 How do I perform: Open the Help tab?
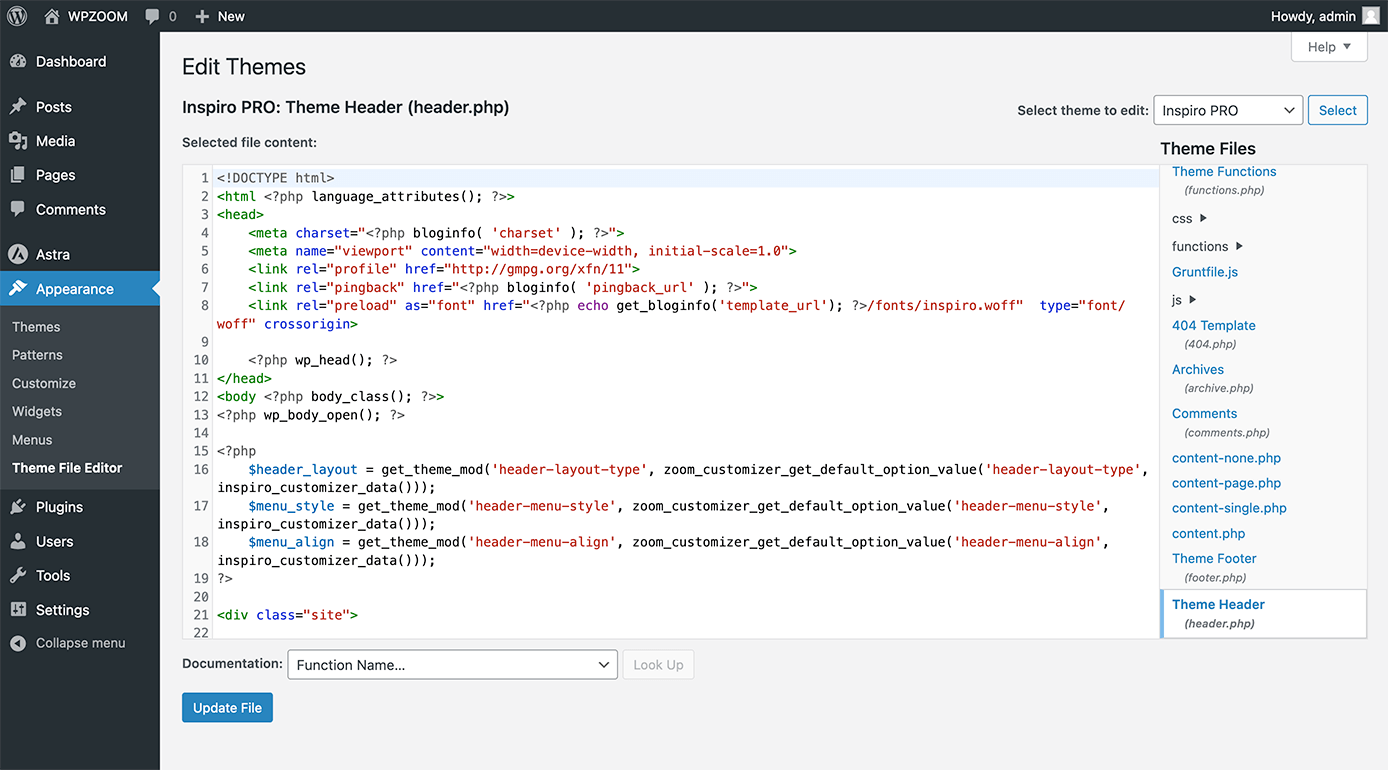pyautogui.click(x=1329, y=47)
